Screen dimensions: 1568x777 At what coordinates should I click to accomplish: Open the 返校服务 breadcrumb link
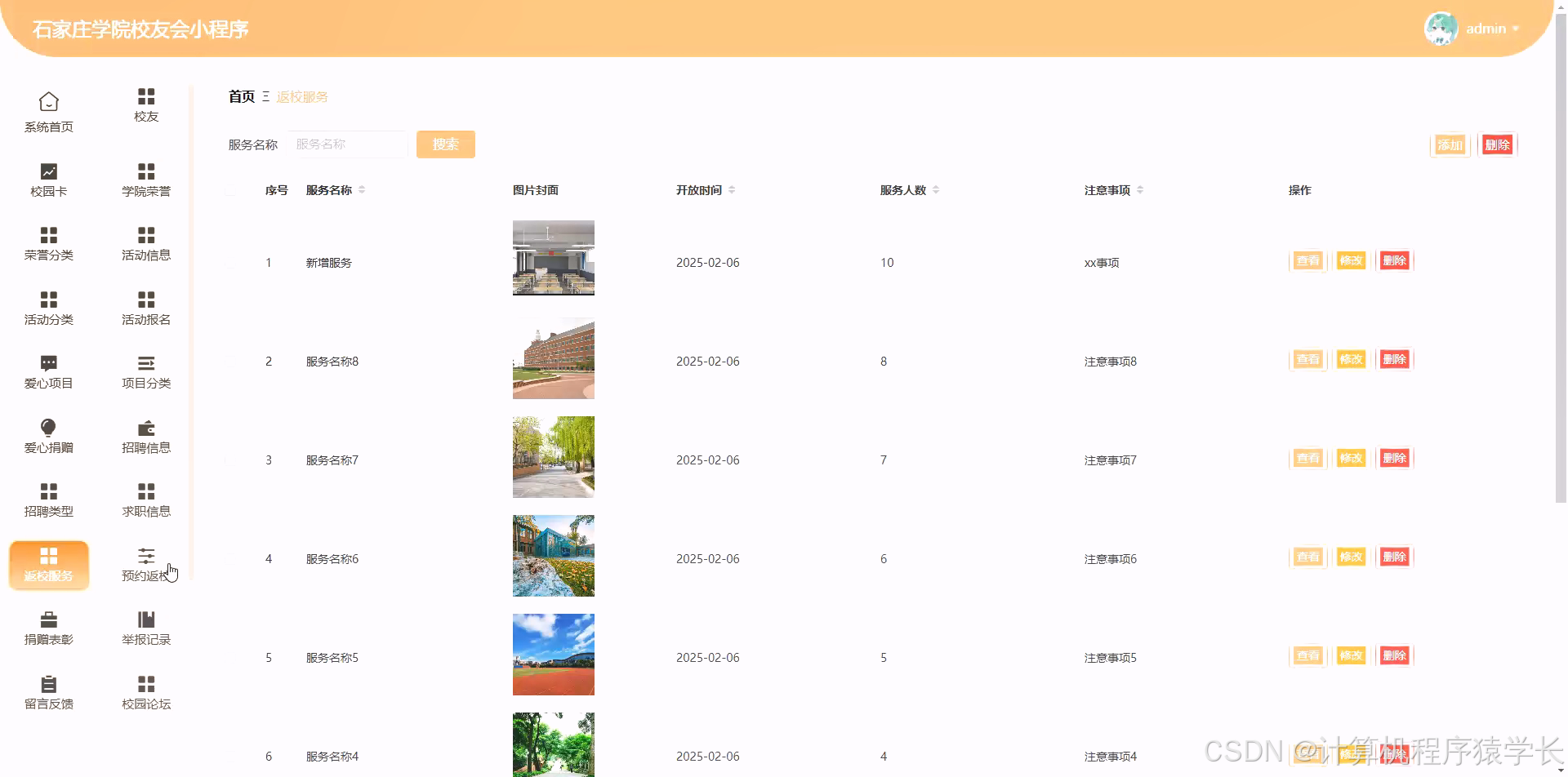coord(301,96)
